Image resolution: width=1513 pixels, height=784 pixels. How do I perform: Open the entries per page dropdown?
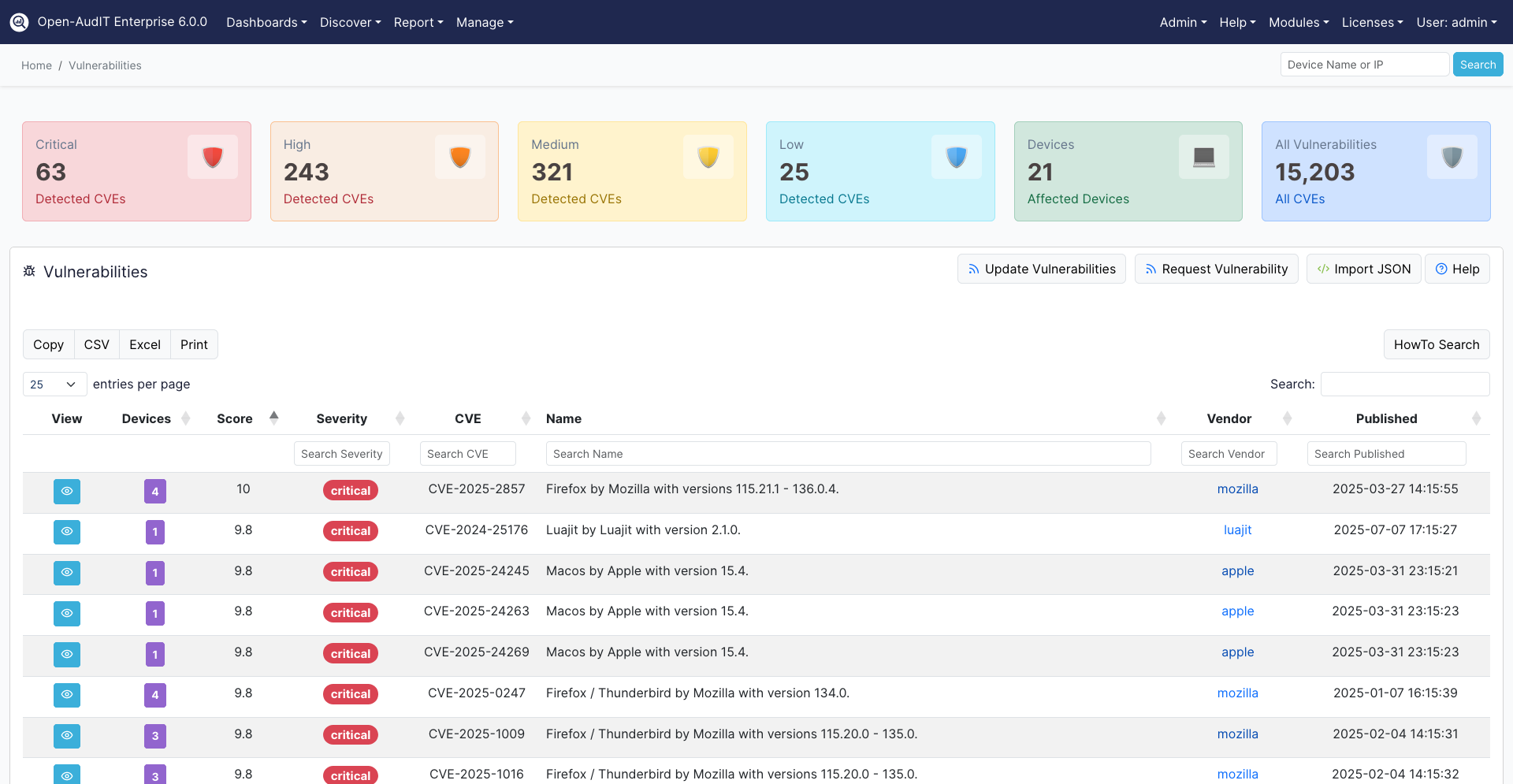54,384
